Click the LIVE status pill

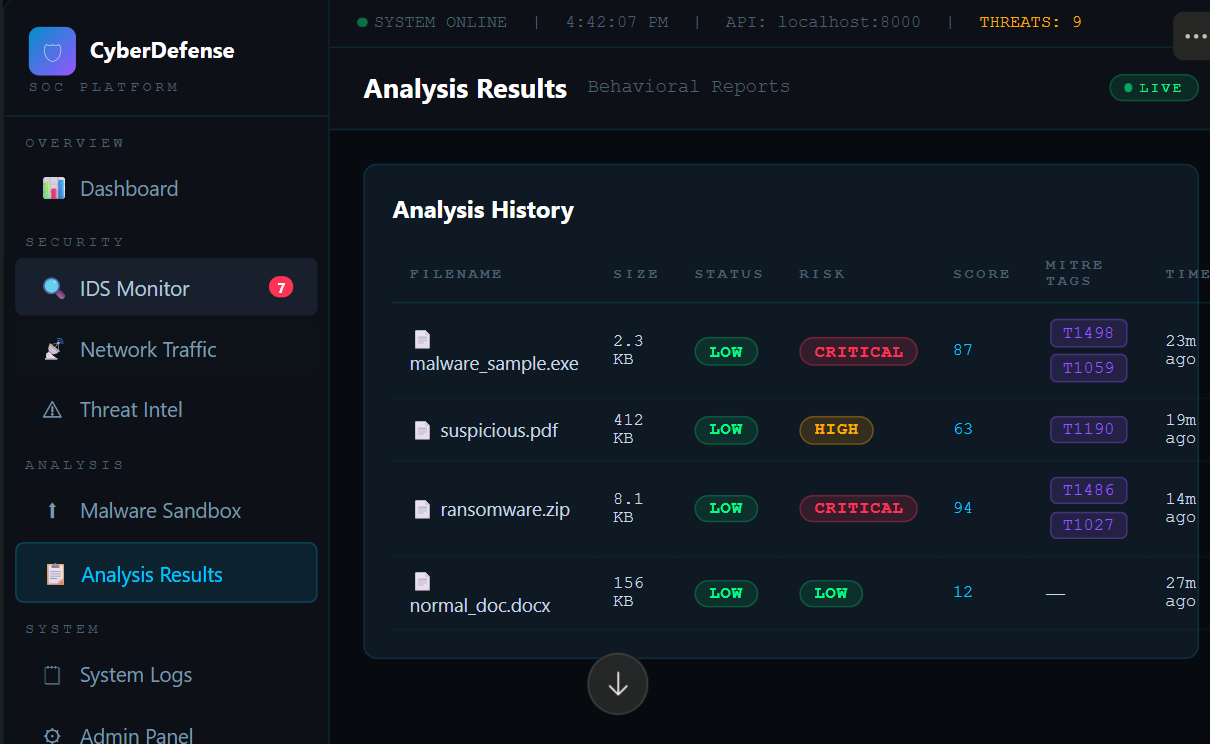tap(1154, 88)
